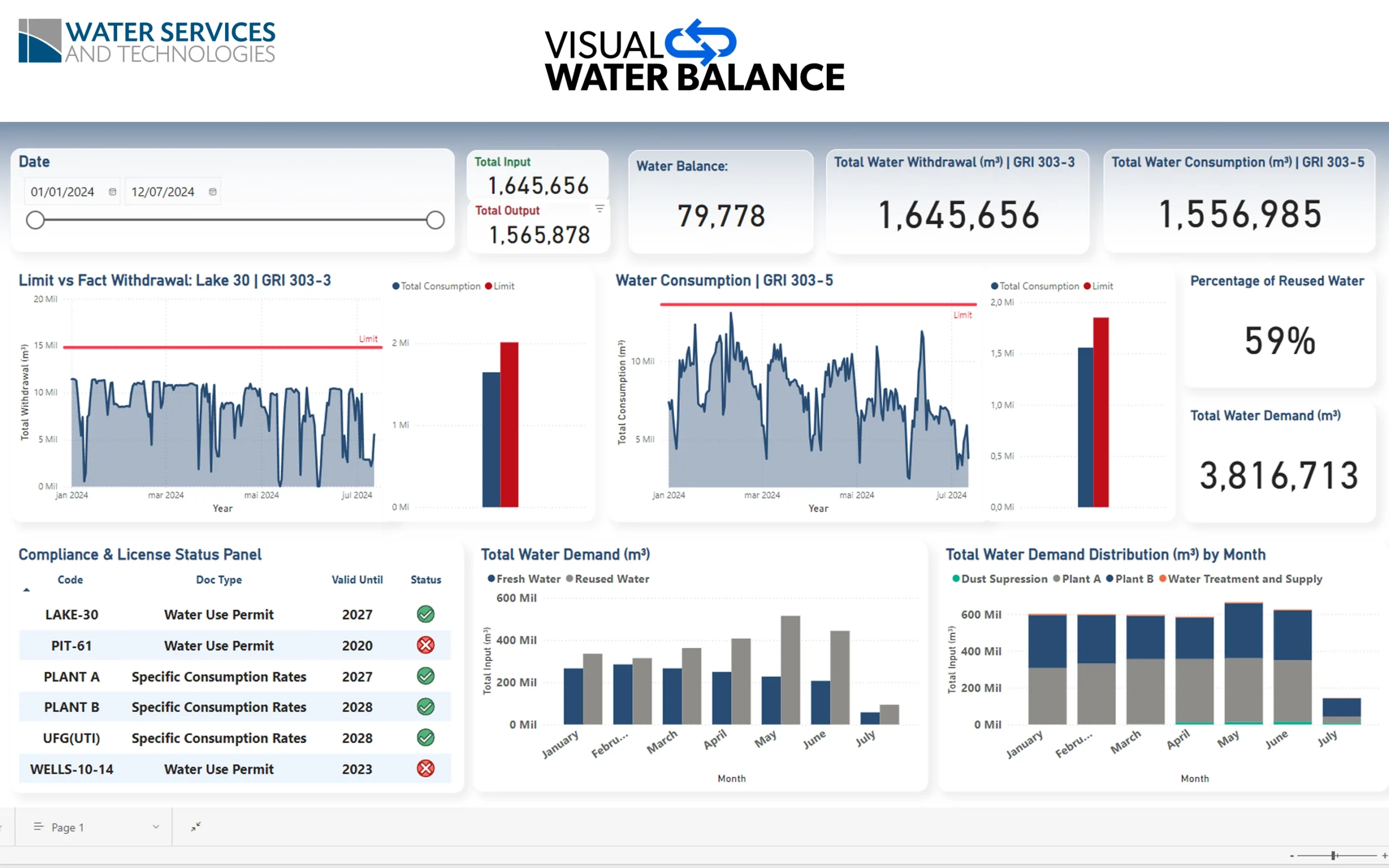Sort table by Valid Until column header
This screenshot has width=1389, height=868.
point(357,580)
